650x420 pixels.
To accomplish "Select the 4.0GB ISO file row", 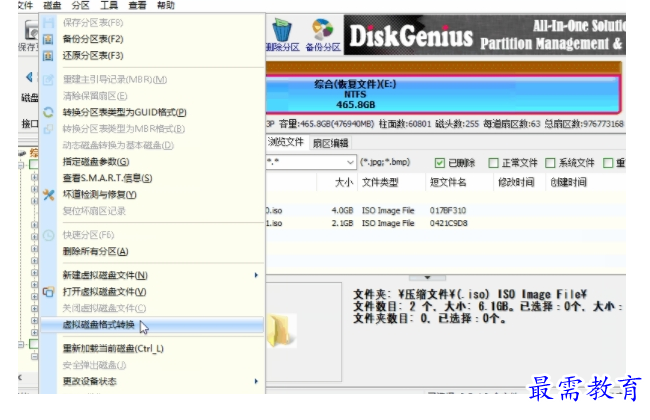I will click(446, 211).
